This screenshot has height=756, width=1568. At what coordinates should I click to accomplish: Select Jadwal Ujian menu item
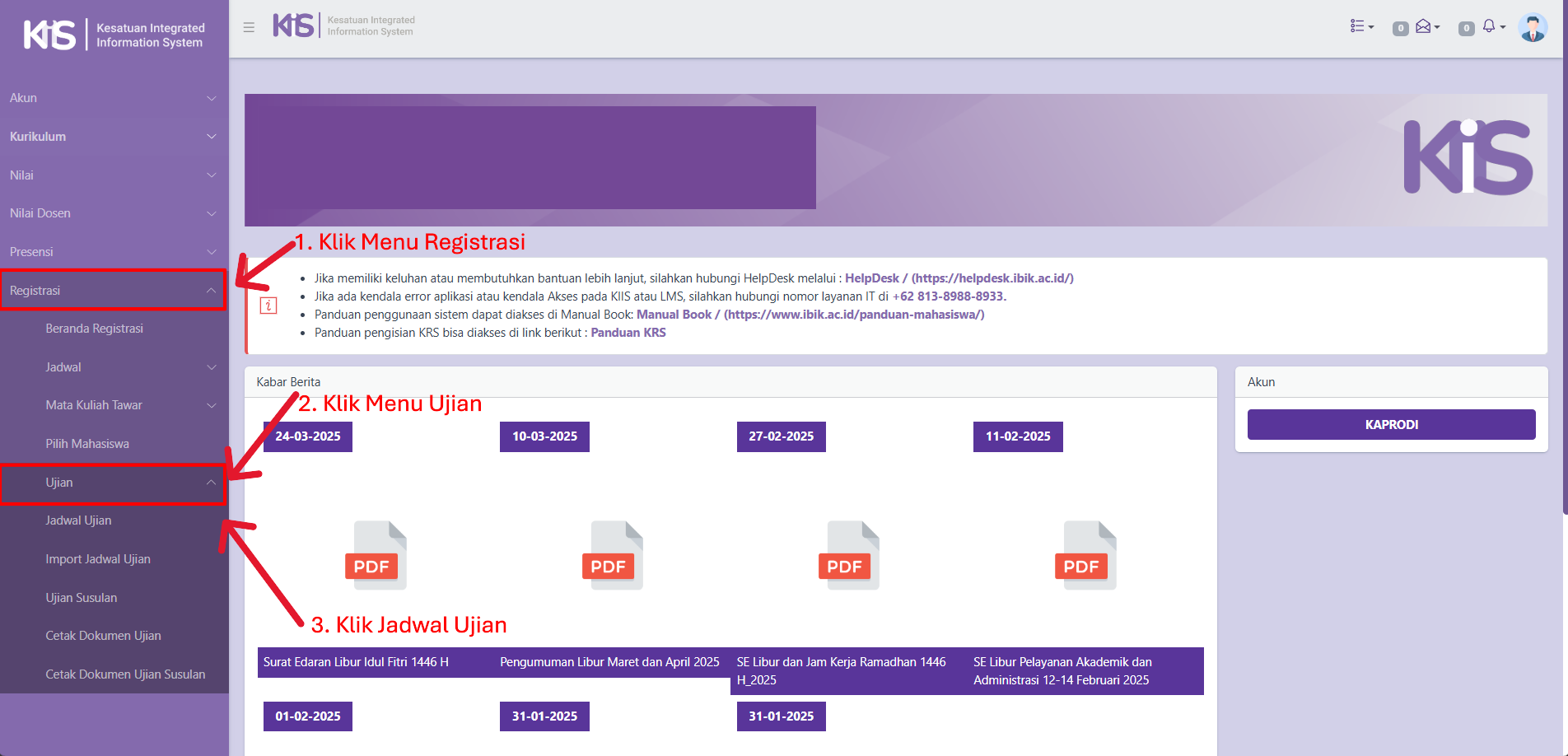click(78, 520)
